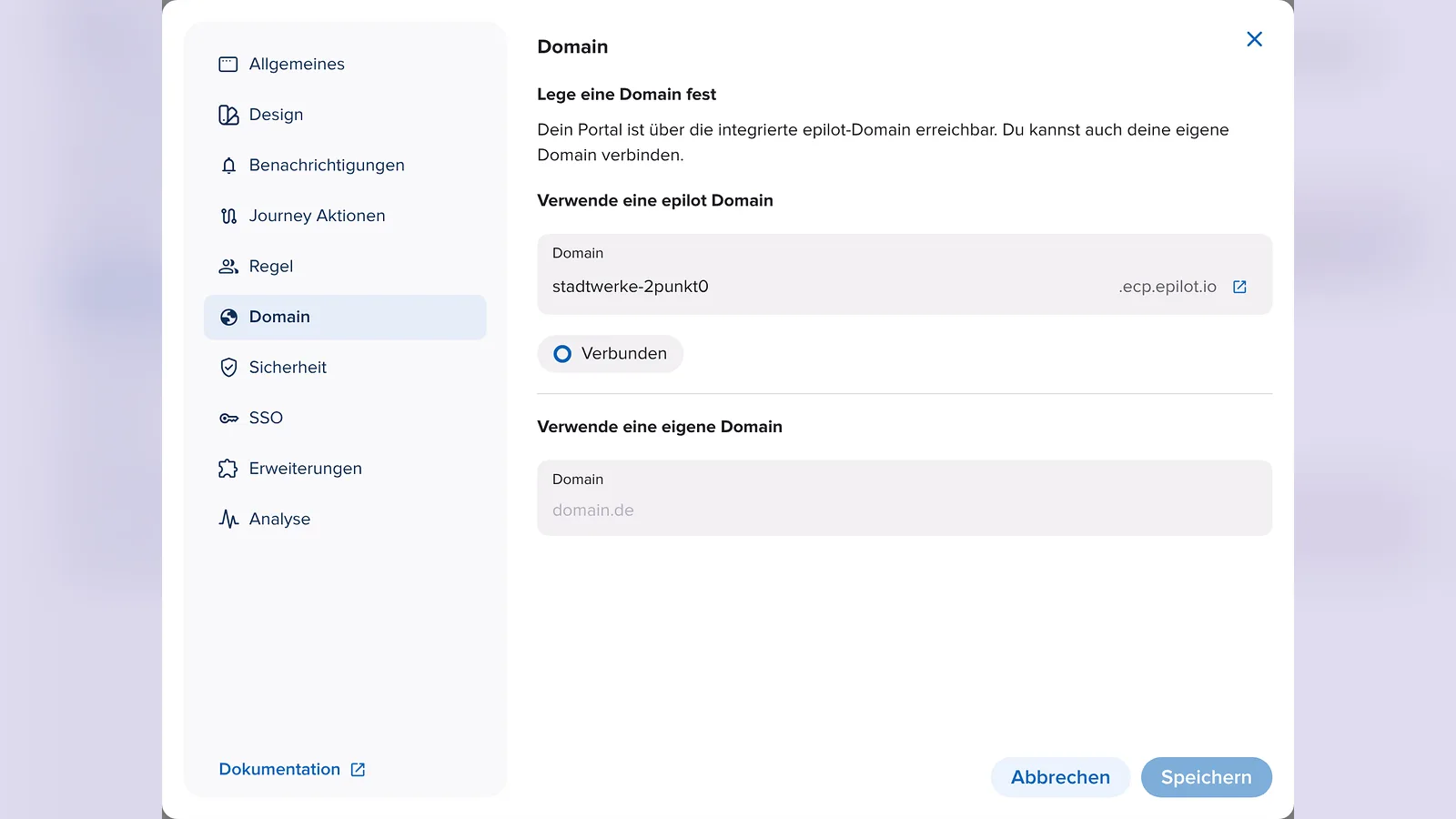Screen dimensions: 1456x819
Task: Click the SSO key icon
Action: [x=228, y=419]
